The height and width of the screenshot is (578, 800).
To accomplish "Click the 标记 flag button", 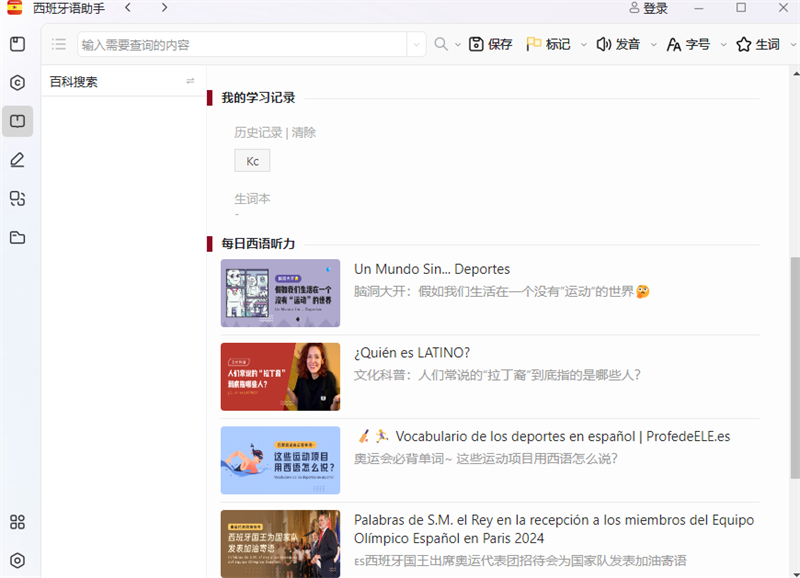I will pos(548,44).
